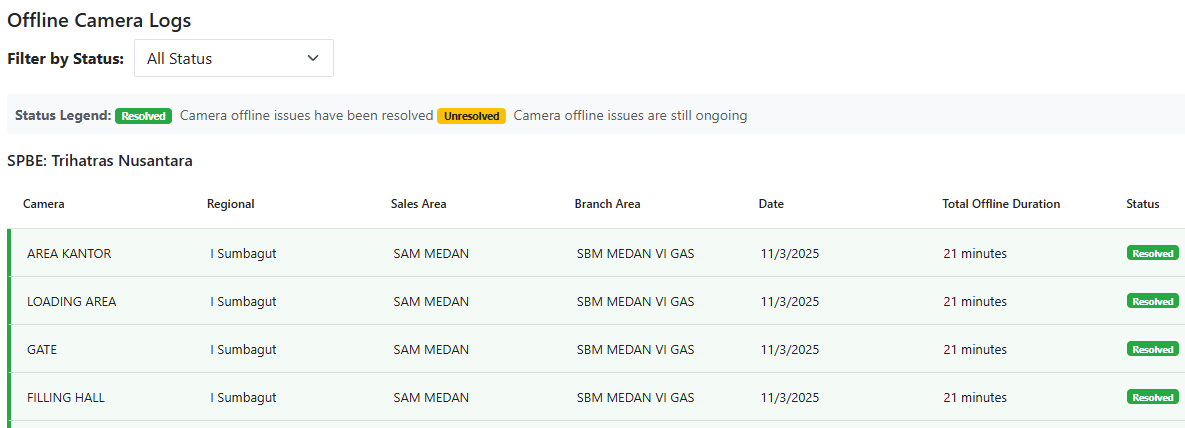Click the Camera column header
This screenshot has height=428, width=1185.
(x=44, y=204)
